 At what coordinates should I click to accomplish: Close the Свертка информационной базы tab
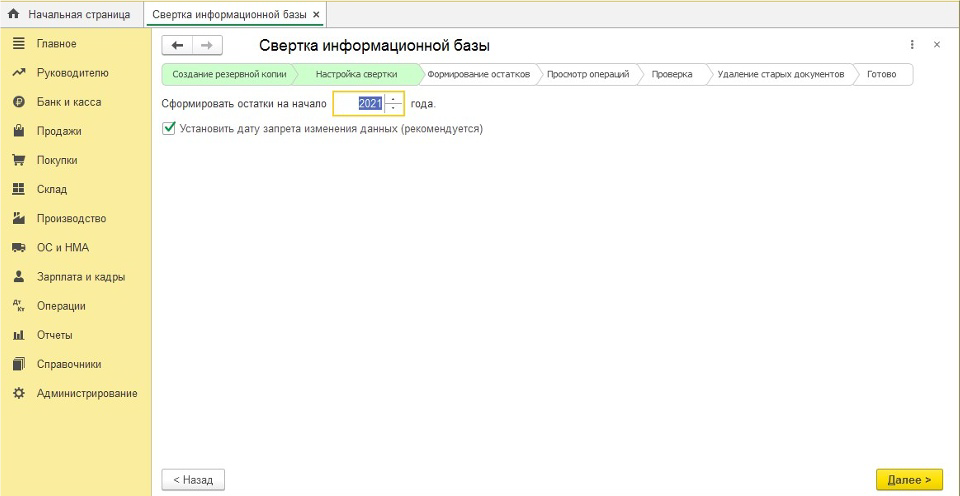click(x=316, y=14)
